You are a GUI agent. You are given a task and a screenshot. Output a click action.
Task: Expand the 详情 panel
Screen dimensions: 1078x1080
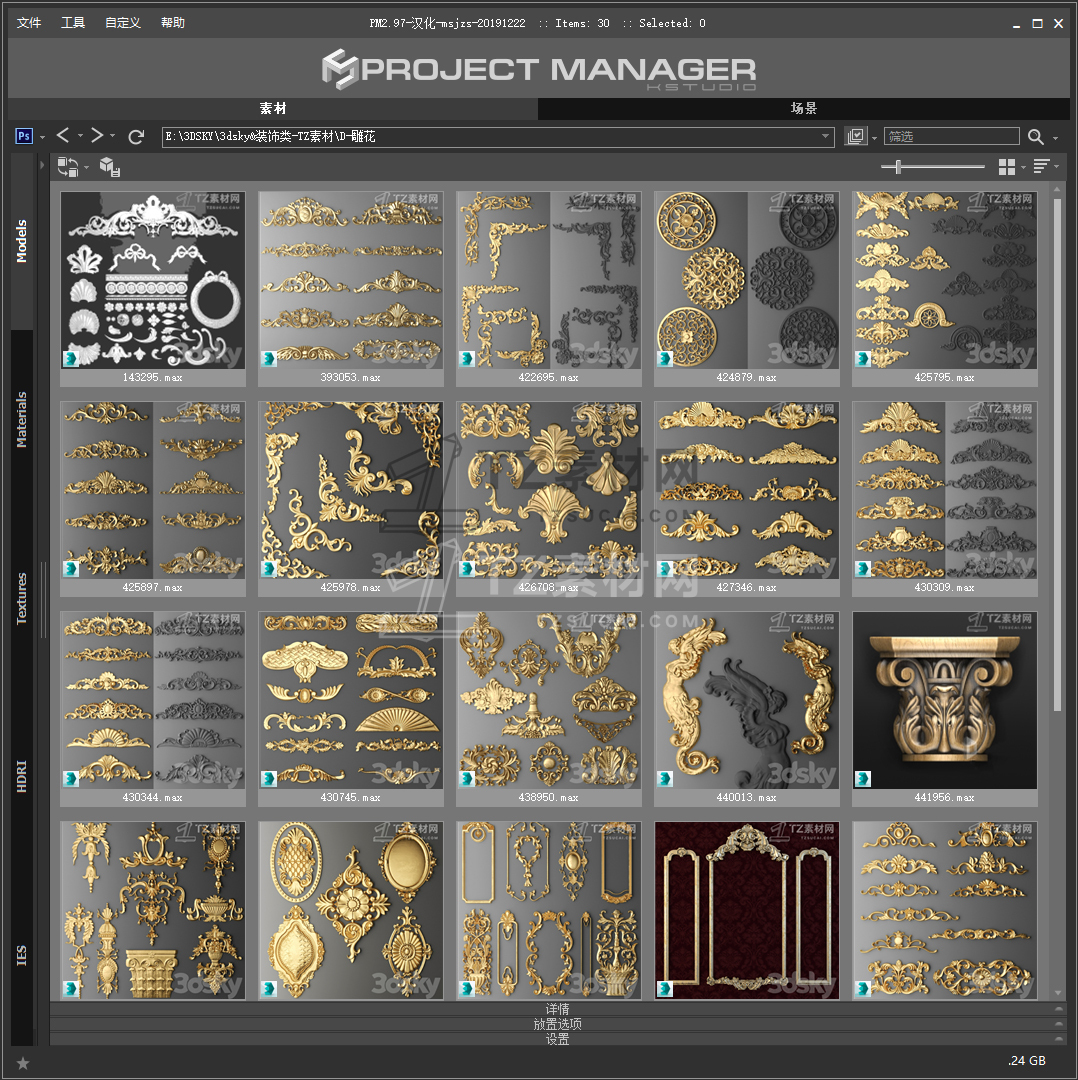click(x=557, y=1009)
